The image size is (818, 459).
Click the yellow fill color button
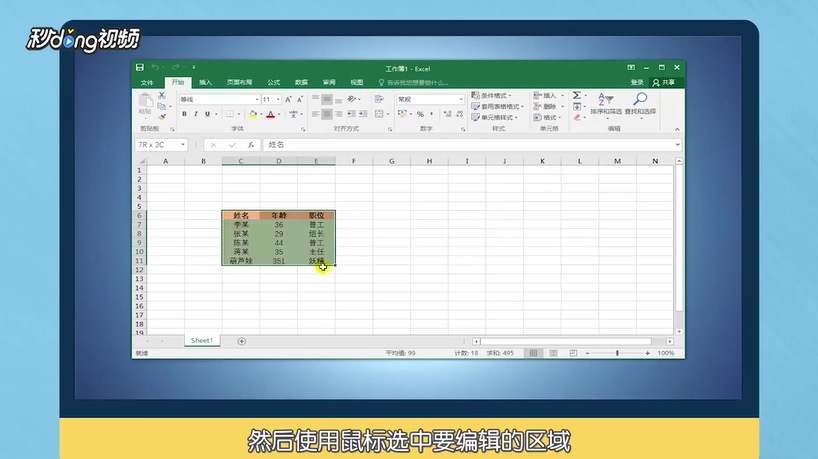[x=253, y=114]
